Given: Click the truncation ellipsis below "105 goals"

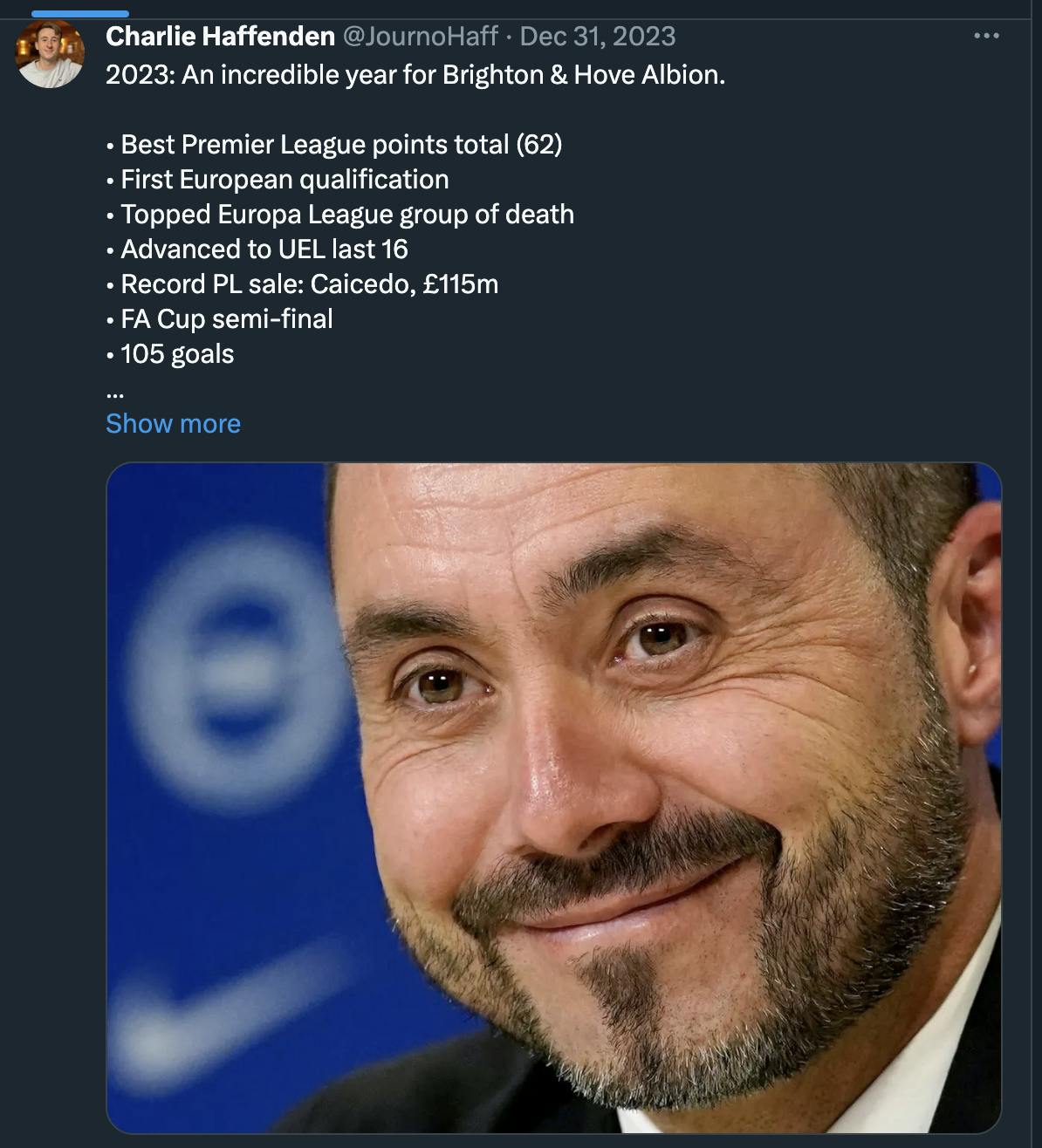Looking at the screenshot, I should click(114, 392).
